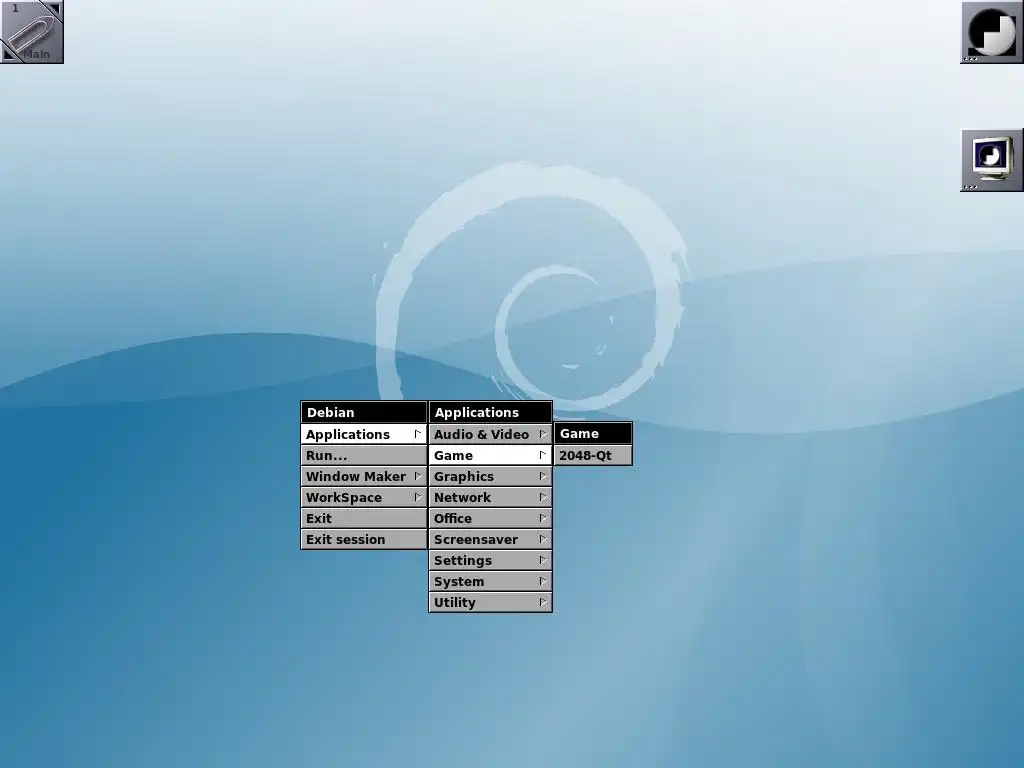Select Applications in the Debian menu
The image size is (1024, 768).
pyautogui.click(x=364, y=434)
